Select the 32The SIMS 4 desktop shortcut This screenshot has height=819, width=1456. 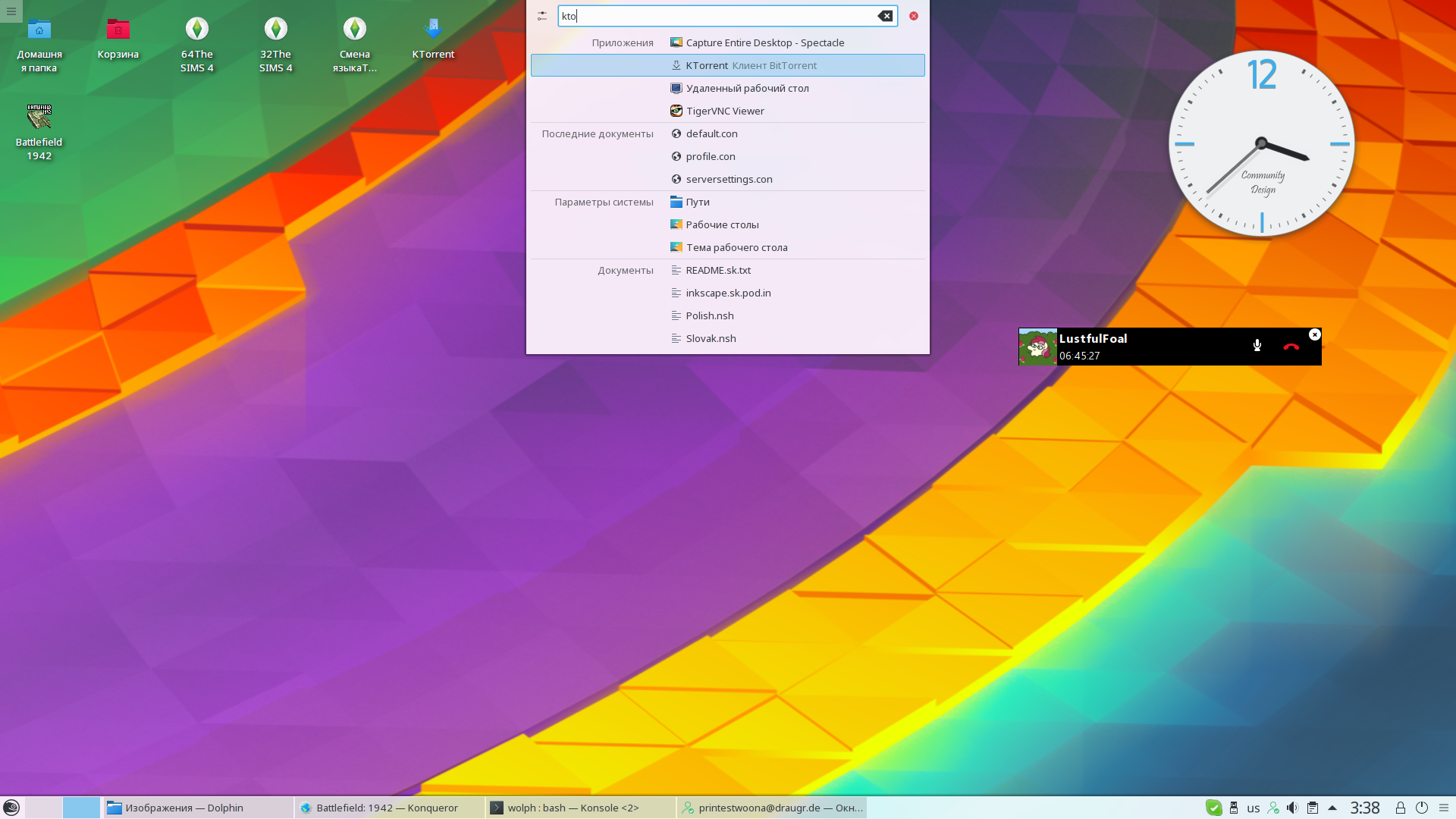276,45
